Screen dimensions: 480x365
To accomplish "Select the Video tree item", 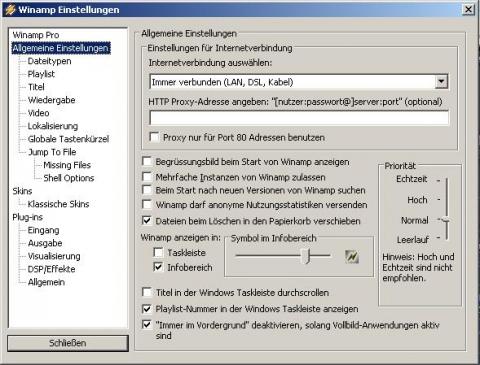I will click(38, 113).
